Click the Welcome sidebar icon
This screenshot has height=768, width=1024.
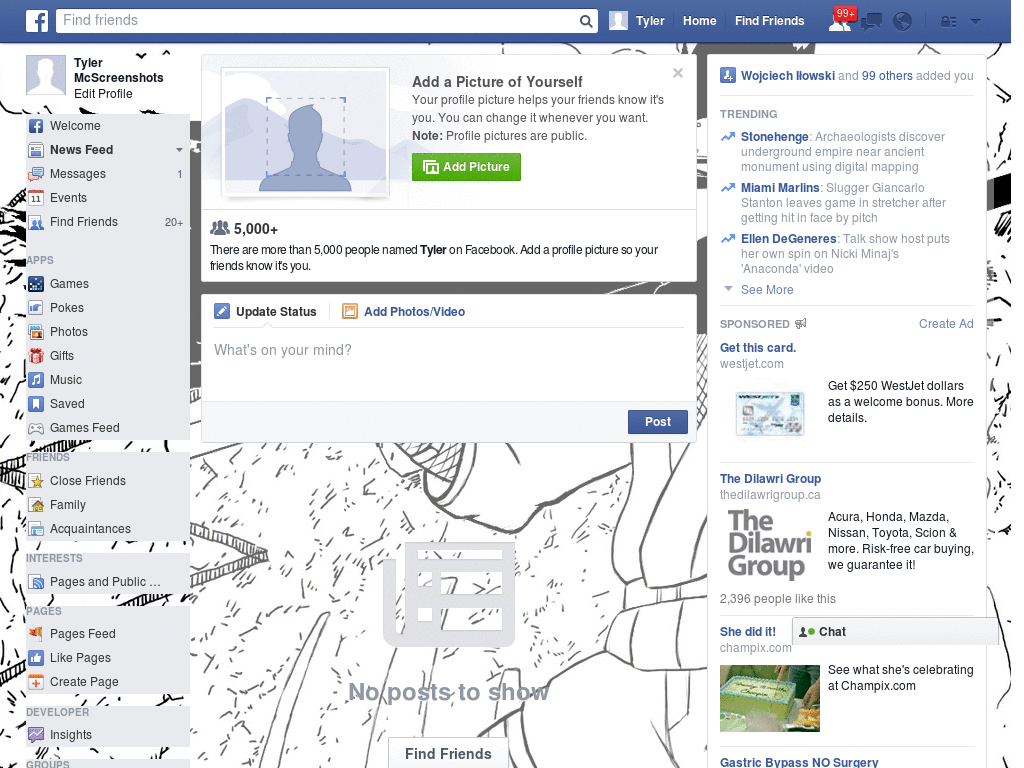(36, 126)
